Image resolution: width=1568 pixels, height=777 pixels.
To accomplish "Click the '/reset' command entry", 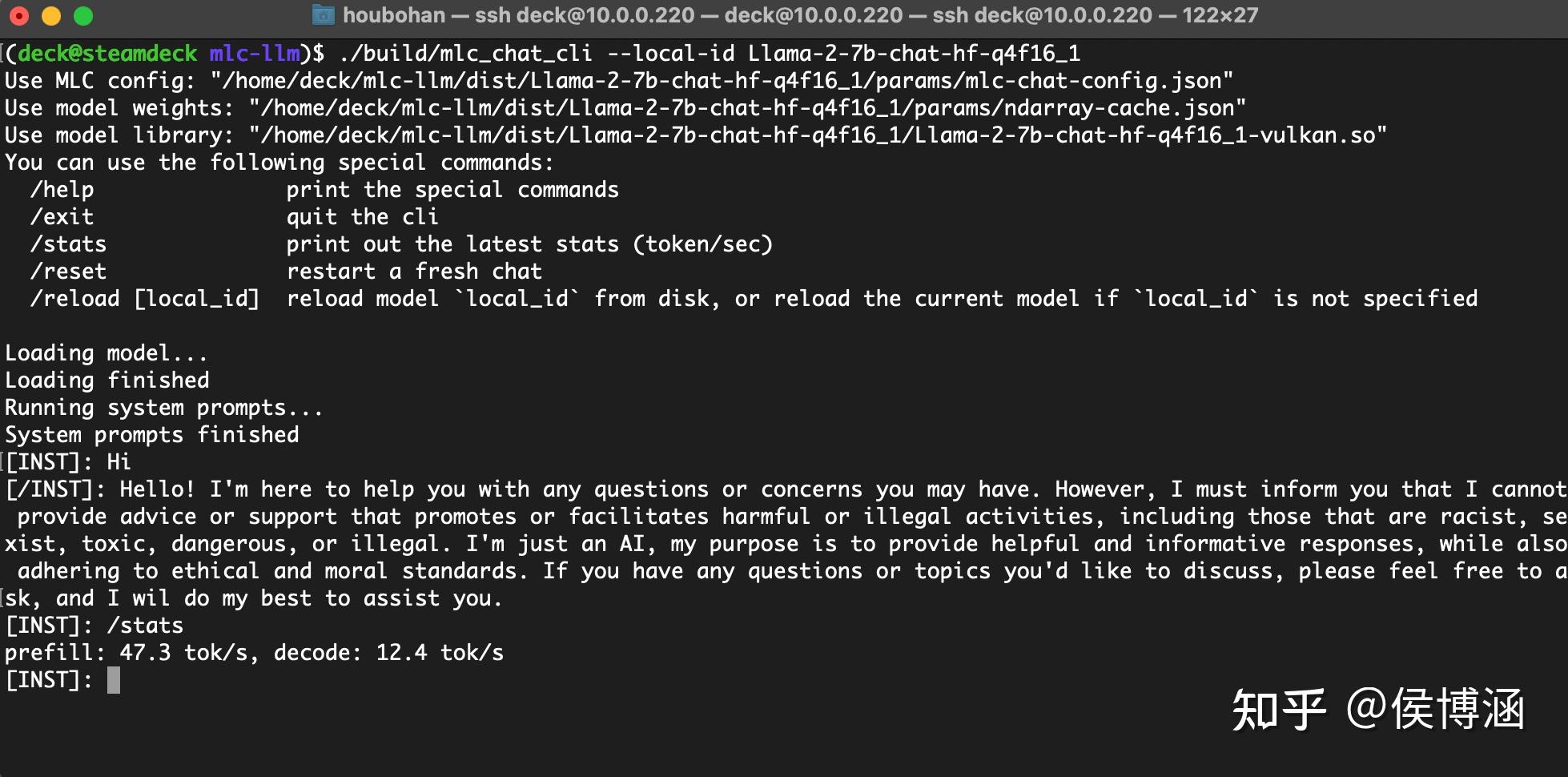I will coord(68,272).
